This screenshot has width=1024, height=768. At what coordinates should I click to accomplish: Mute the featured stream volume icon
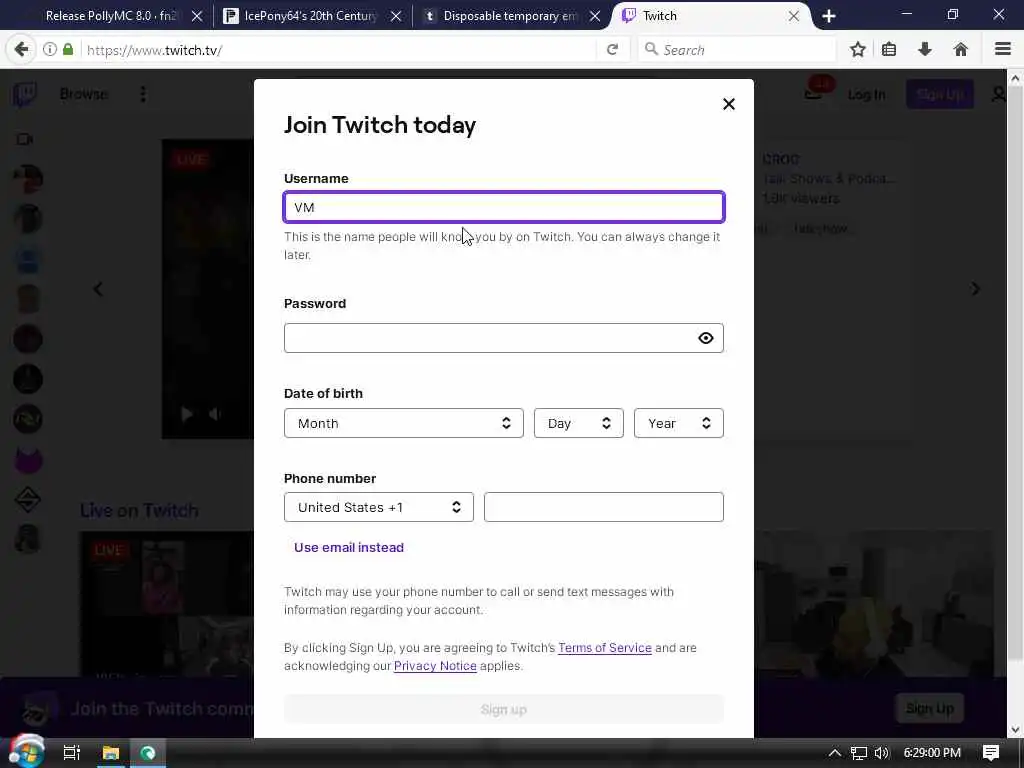click(214, 414)
